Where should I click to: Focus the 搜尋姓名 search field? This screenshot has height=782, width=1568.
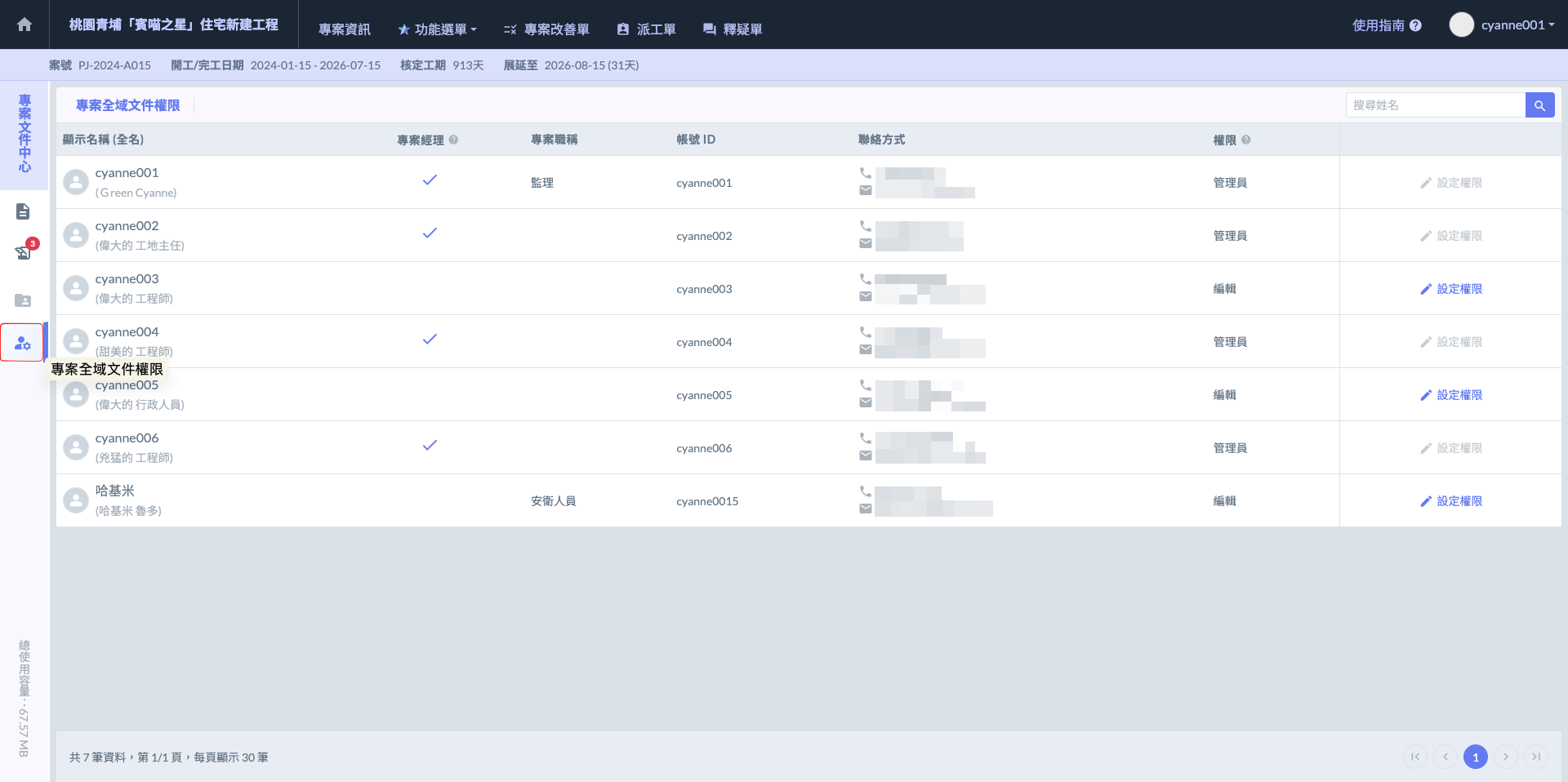pos(1435,105)
